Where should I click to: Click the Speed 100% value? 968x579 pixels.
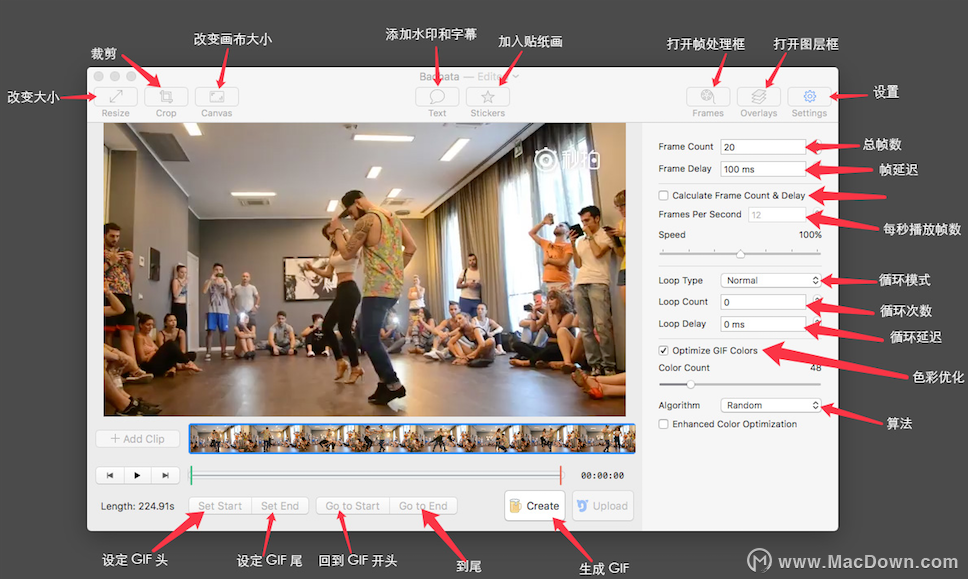coord(810,235)
